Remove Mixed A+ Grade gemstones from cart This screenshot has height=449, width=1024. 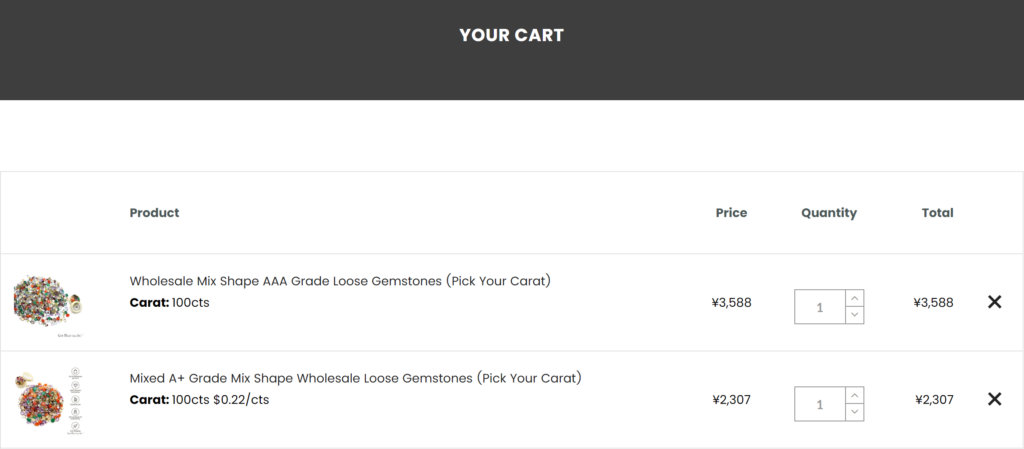point(994,399)
